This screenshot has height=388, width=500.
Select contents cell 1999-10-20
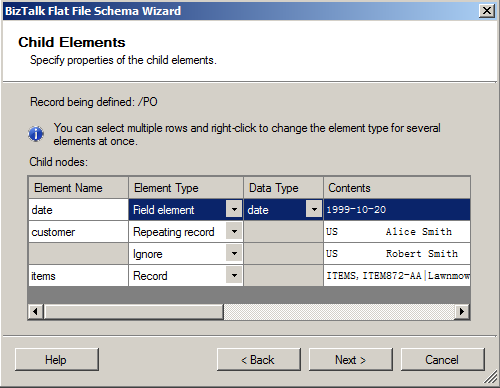(397, 210)
